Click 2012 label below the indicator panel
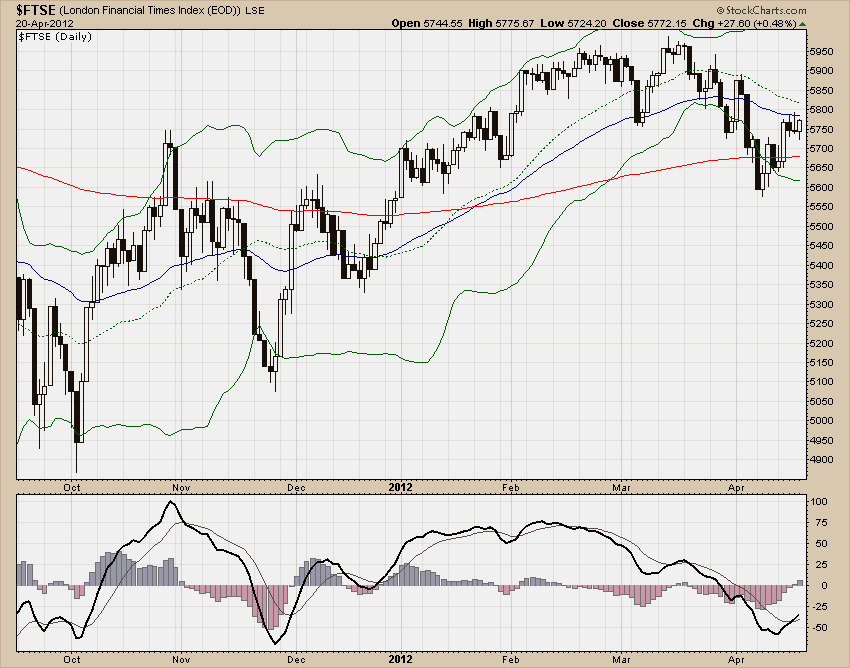 click(x=400, y=660)
